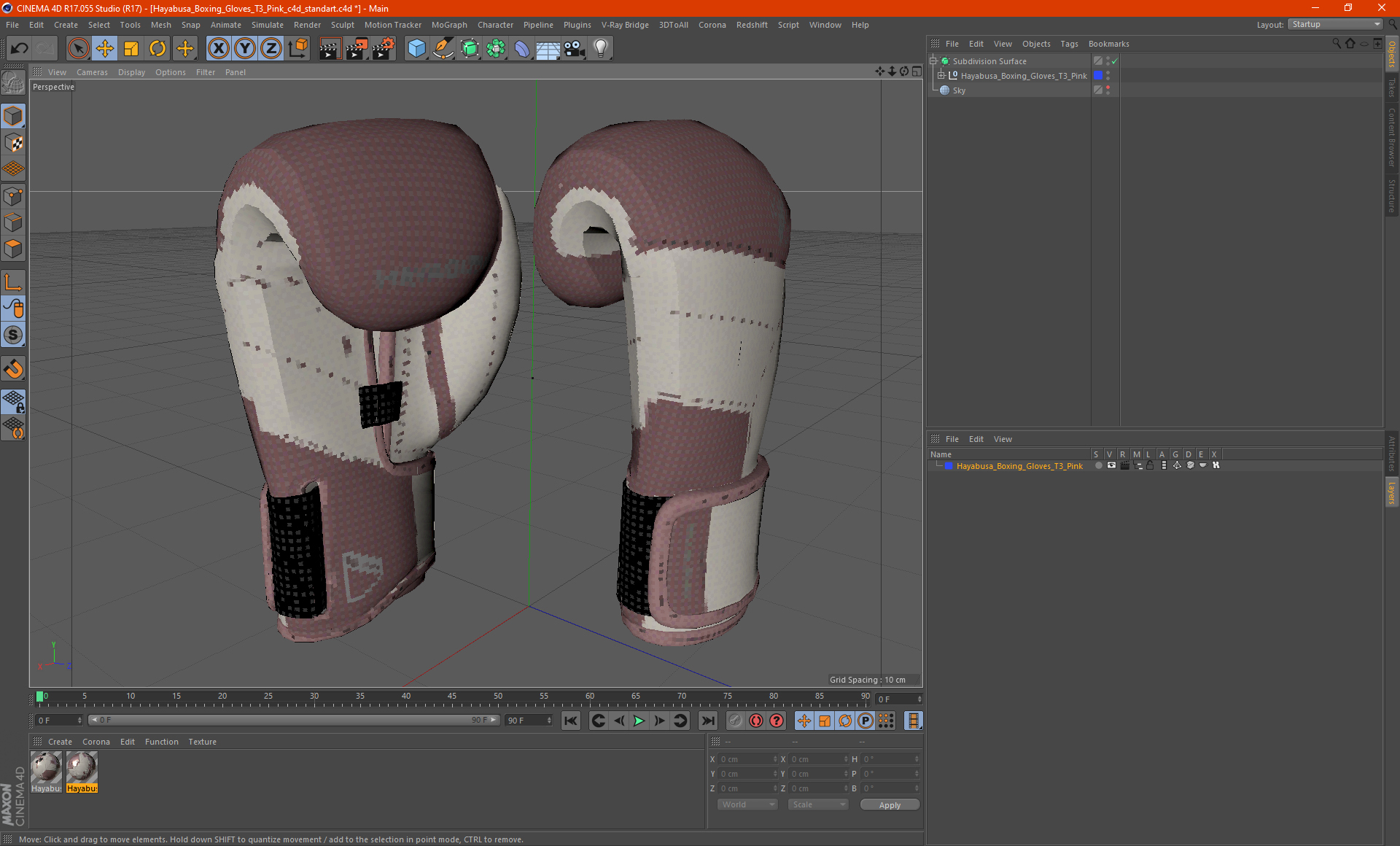Viewport: 1400px width, 846px height.
Task: Select the Rotate tool
Action: 157,49
